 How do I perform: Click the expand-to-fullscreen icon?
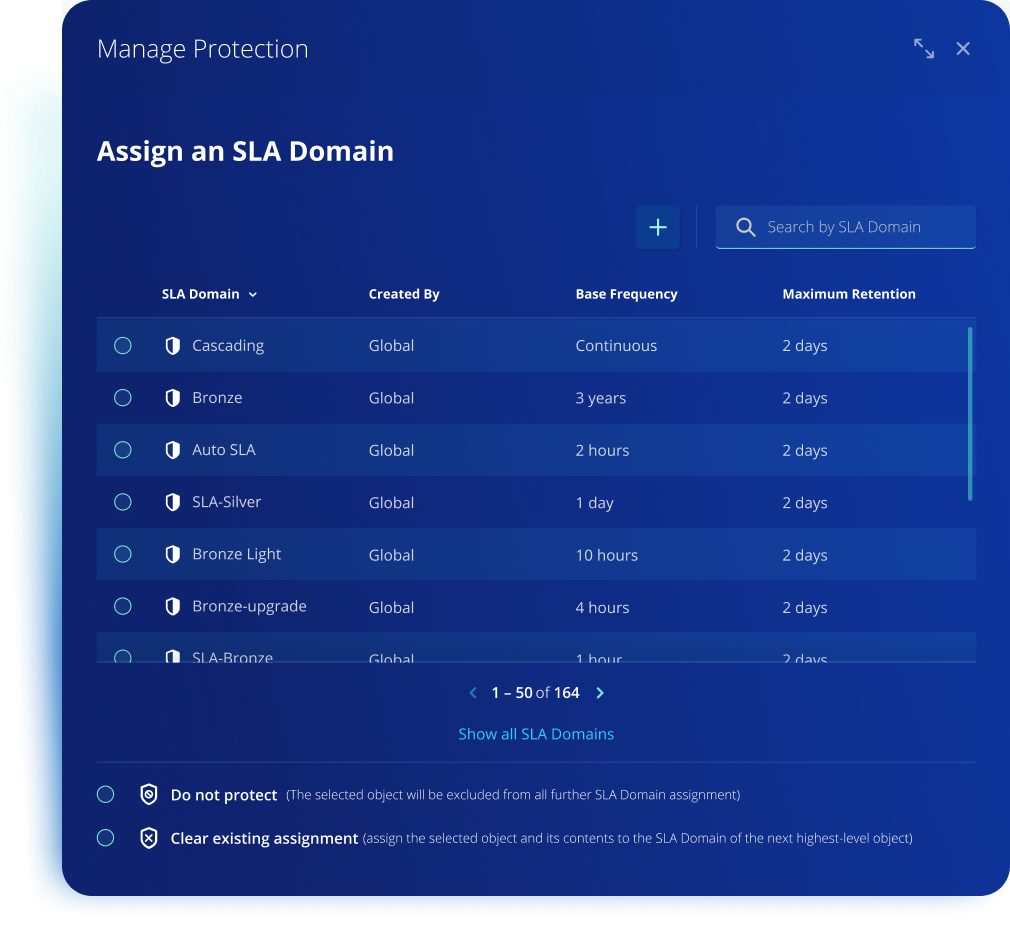pyautogui.click(x=923, y=48)
